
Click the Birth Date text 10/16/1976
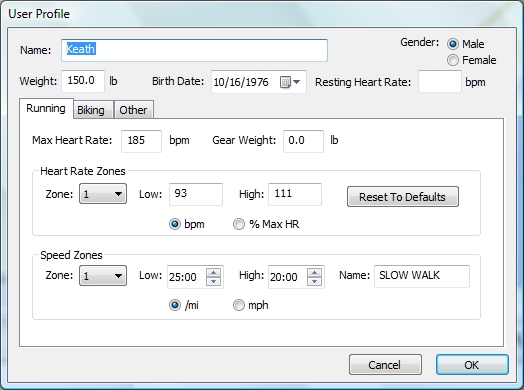[x=241, y=82]
